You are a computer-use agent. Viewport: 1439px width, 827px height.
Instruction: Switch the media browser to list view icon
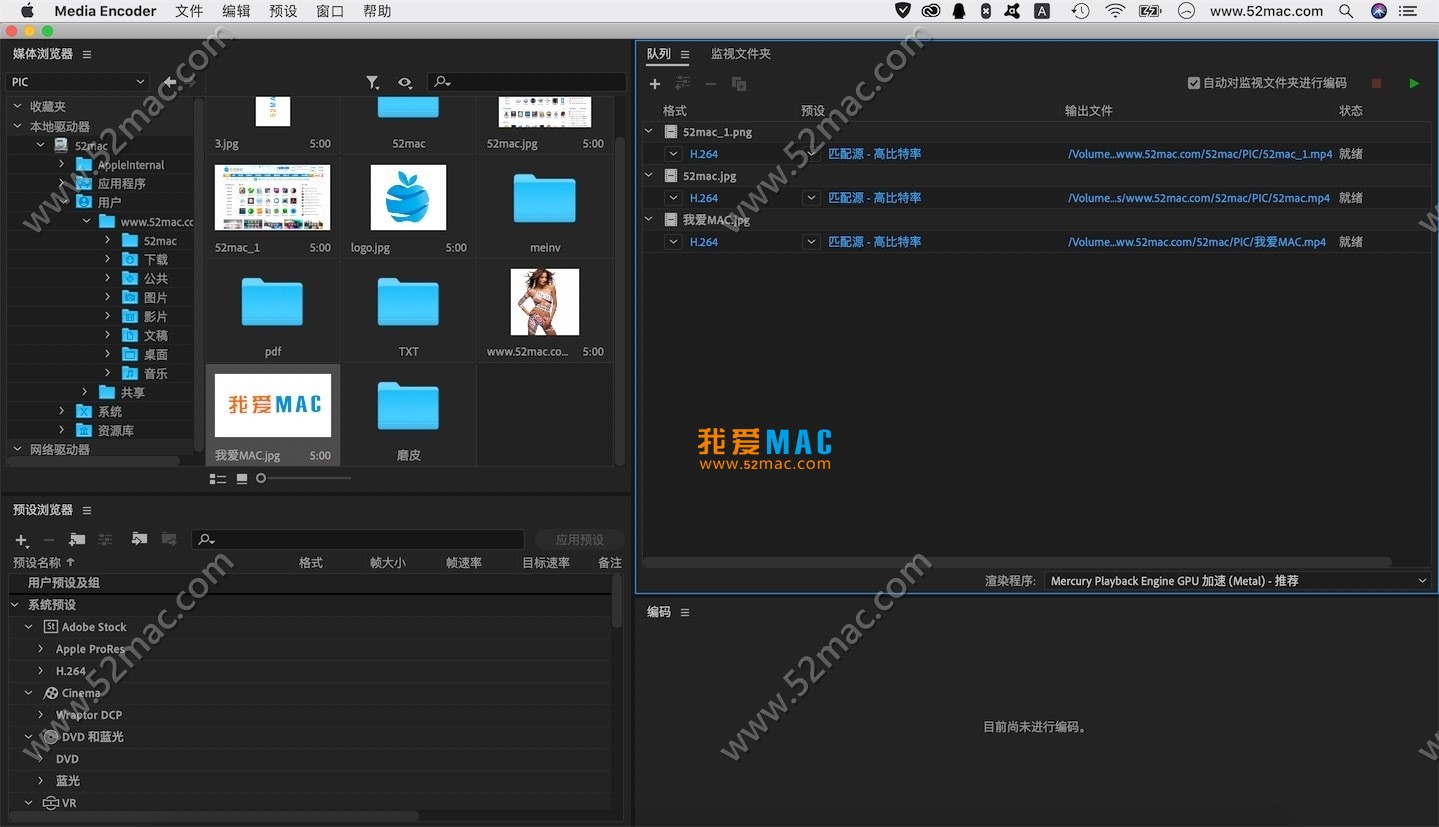pos(218,479)
